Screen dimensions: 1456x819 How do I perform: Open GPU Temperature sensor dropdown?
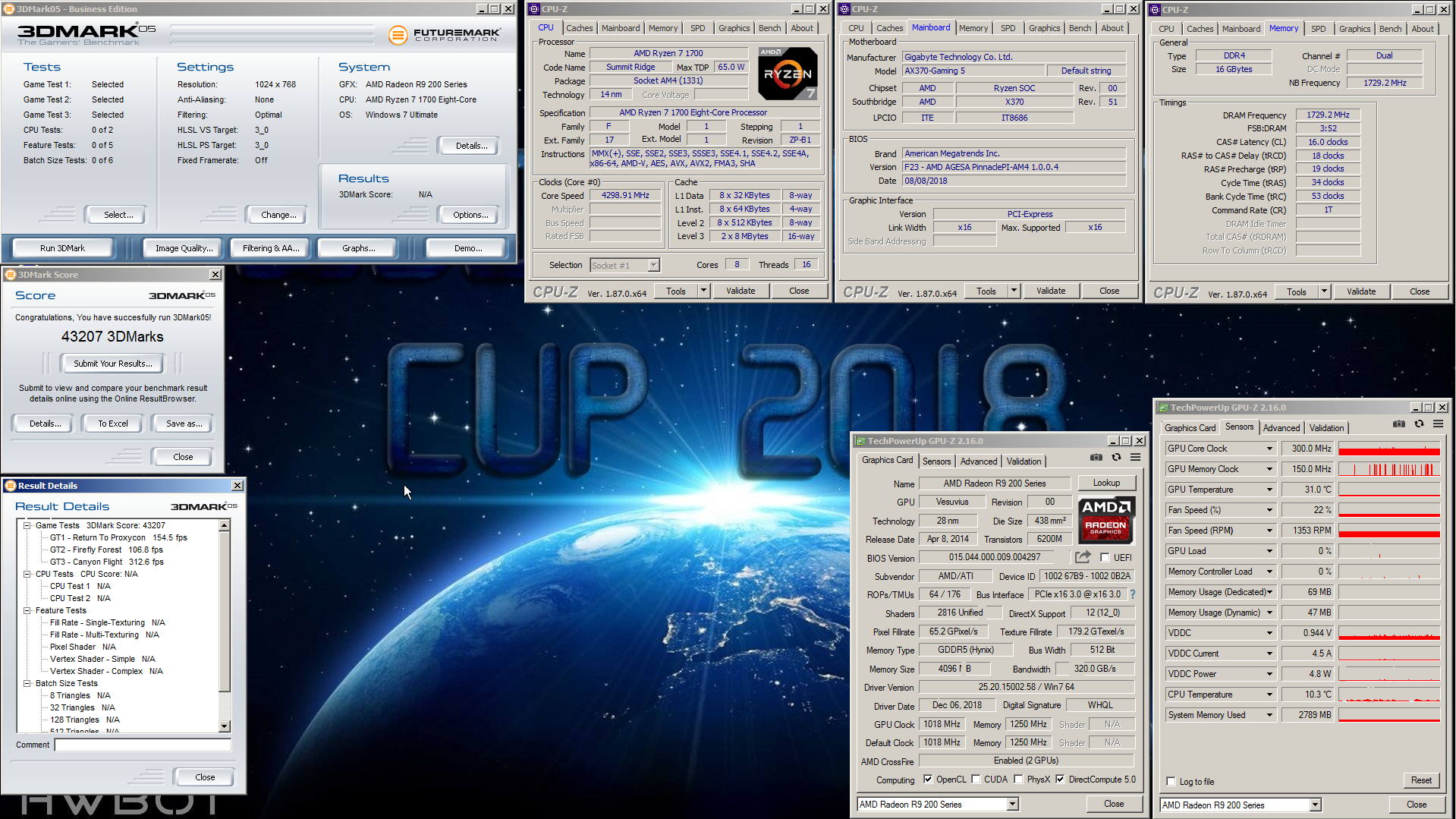tap(1269, 490)
